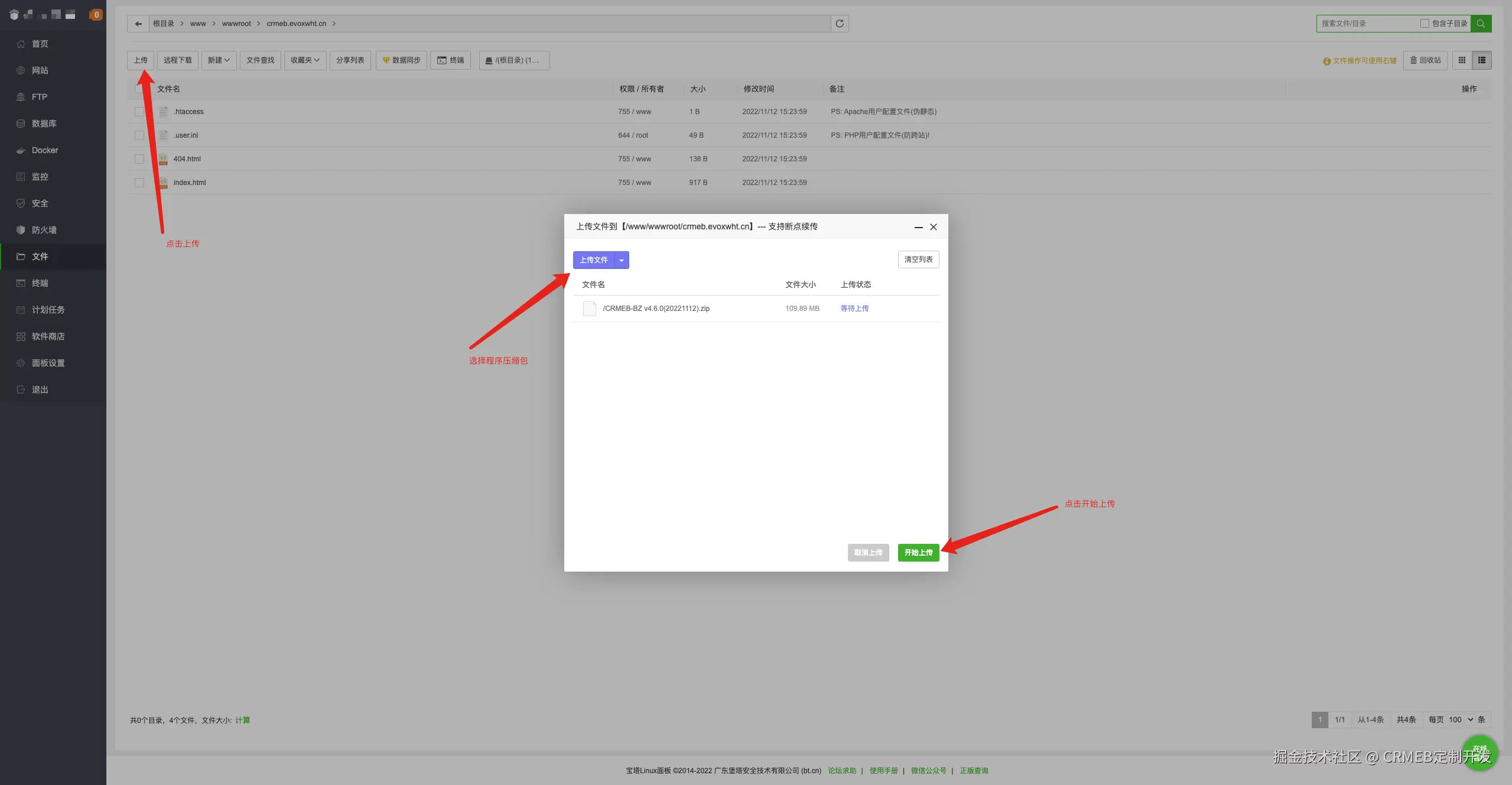Open Docker in the left sidebar

pyautogui.click(x=45, y=150)
